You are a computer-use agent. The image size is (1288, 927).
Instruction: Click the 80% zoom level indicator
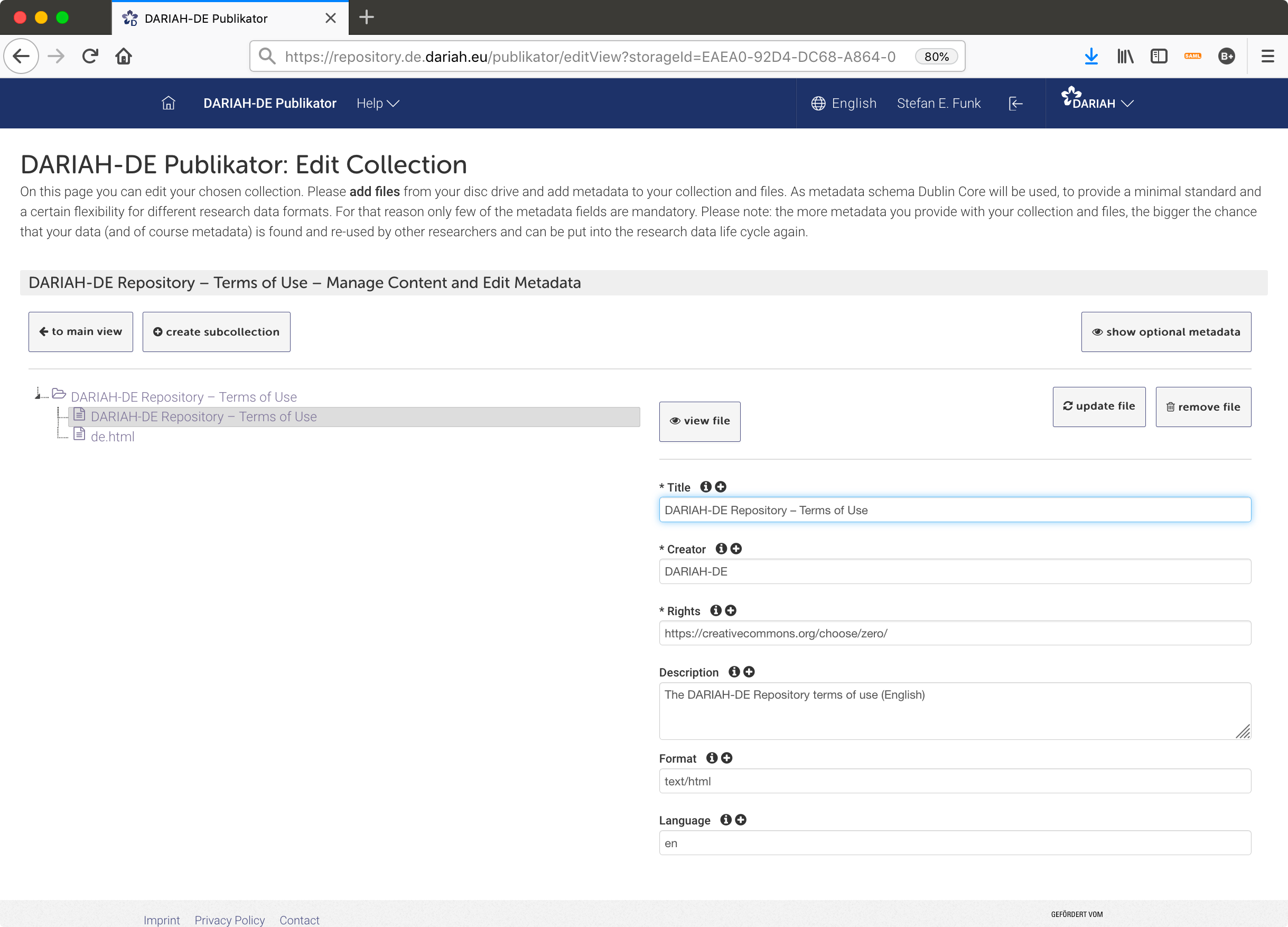[x=936, y=56]
